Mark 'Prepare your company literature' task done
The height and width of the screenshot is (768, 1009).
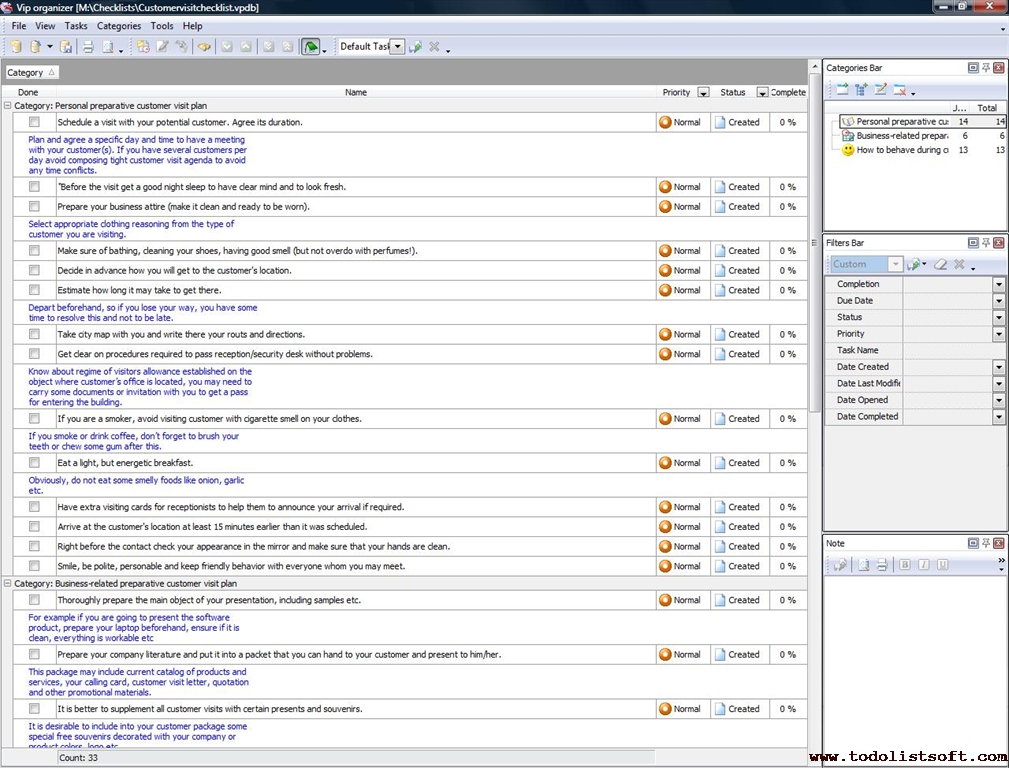(x=34, y=654)
